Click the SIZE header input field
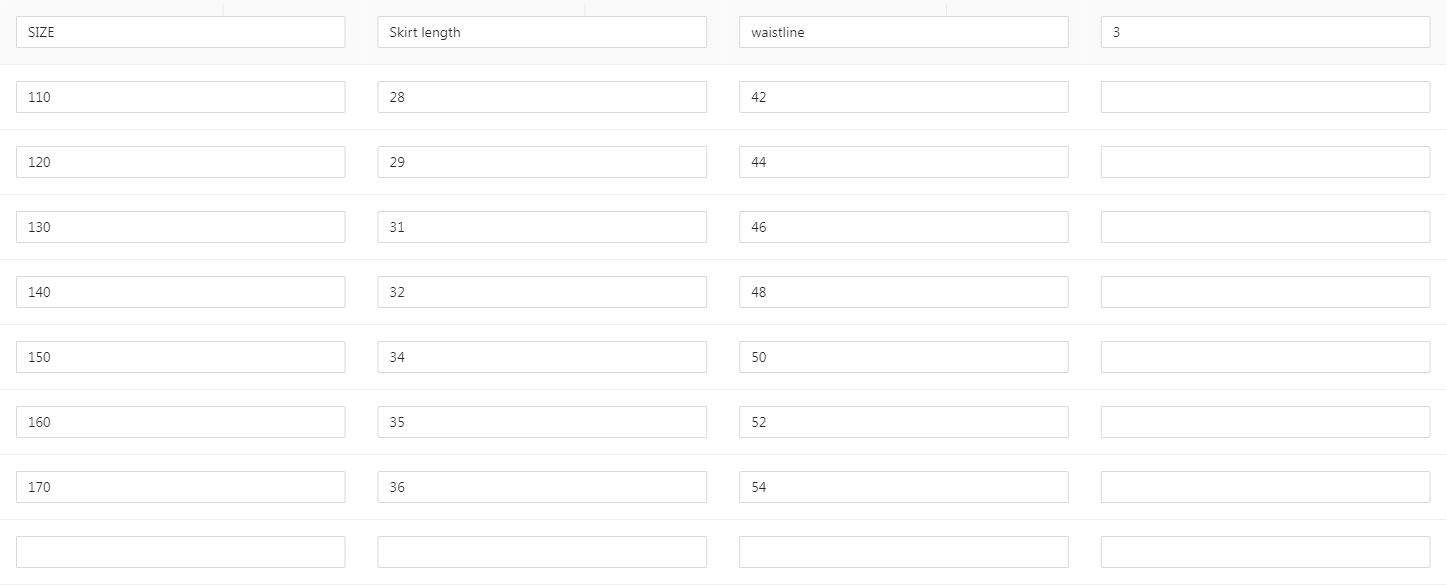The height and width of the screenshot is (585, 1447). tap(181, 32)
